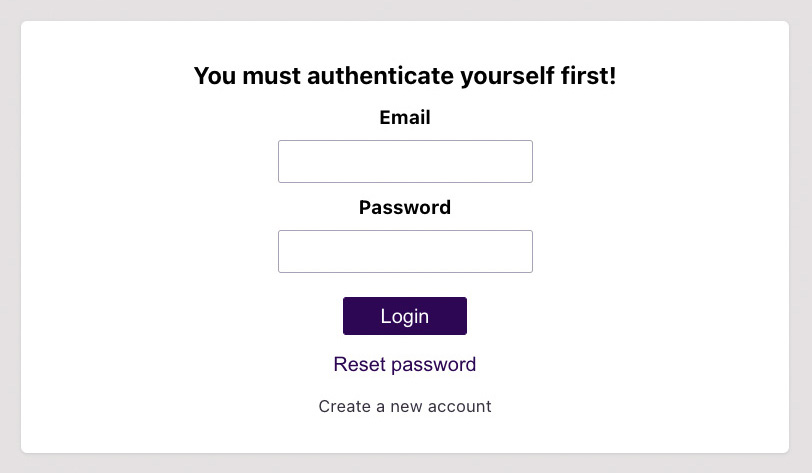The image size is (812, 473).
Task: Select the empty box under Password
Action: (x=405, y=251)
